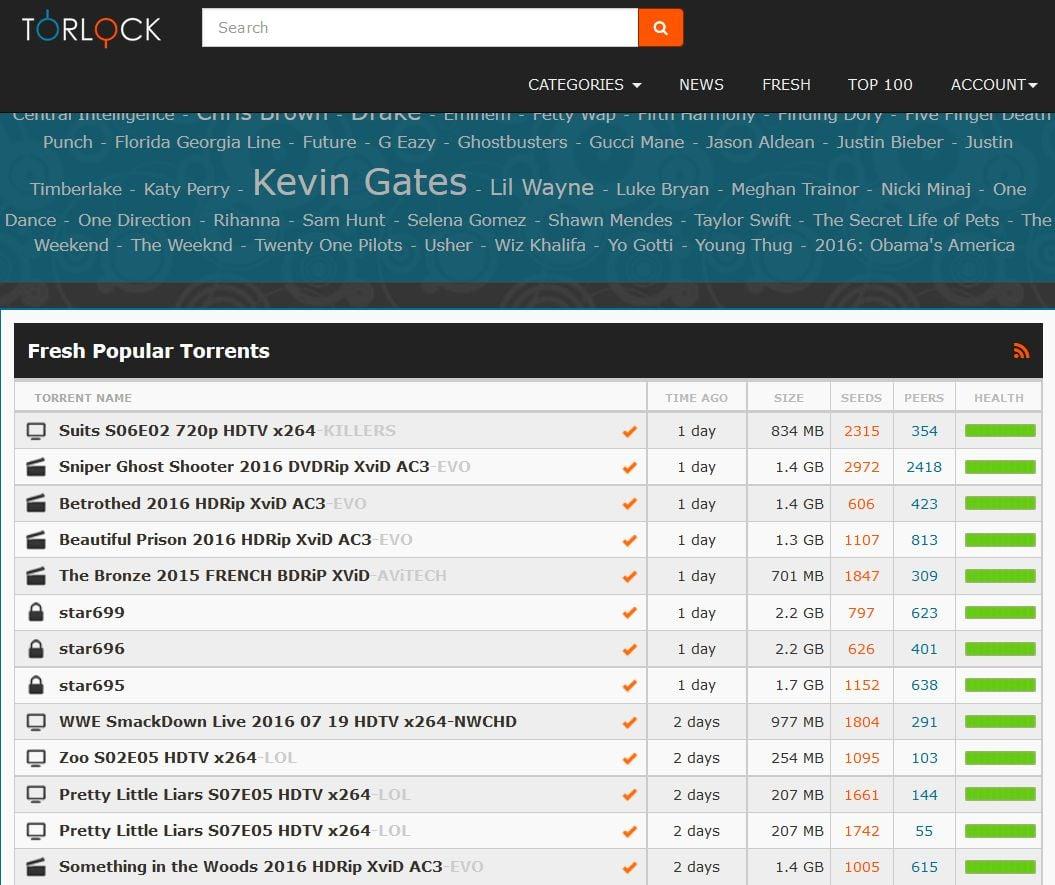Click the verified checkmark on Beautiful Prison row
This screenshot has width=1055, height=885.
tap(629, 540)
